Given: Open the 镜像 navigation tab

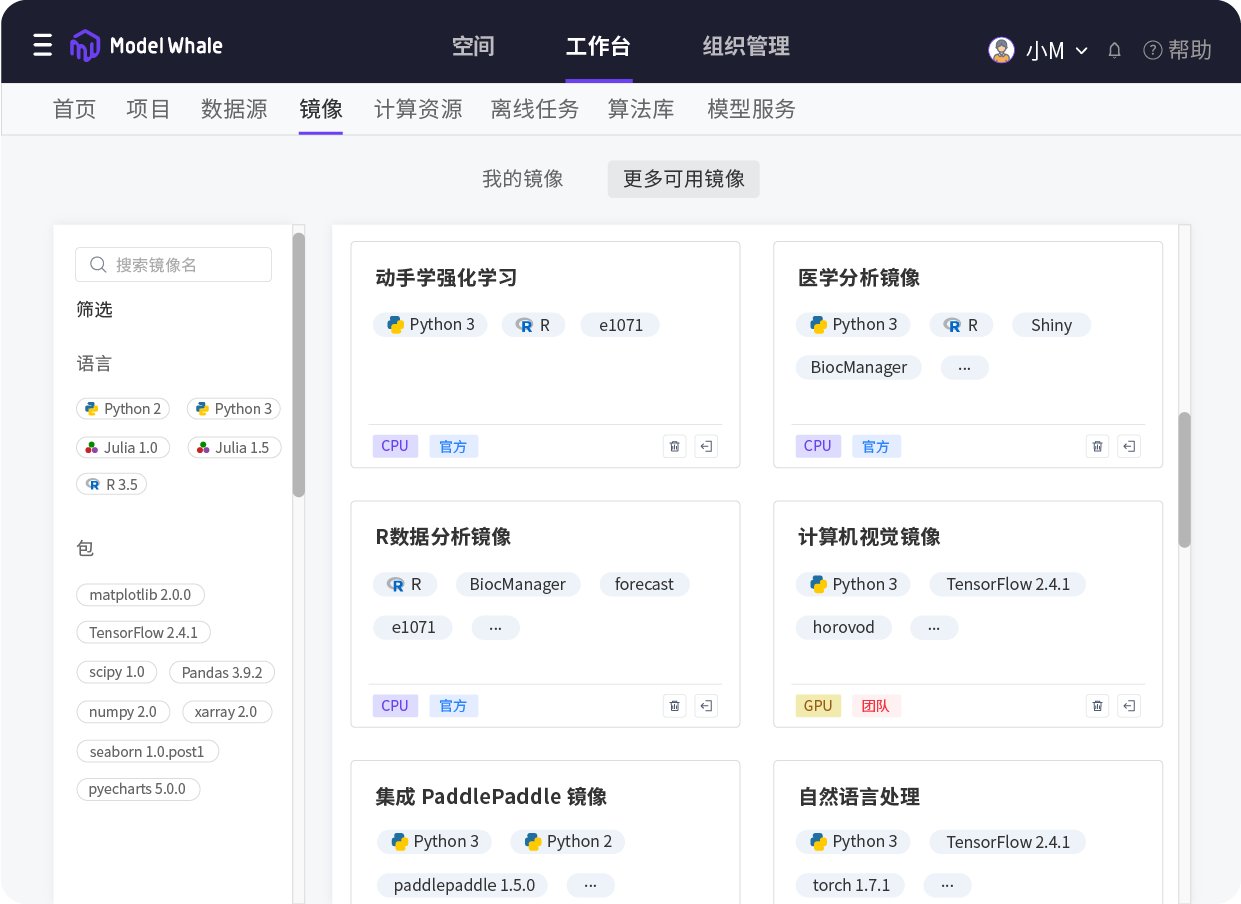Looking at the screenshot, I should point(321,109).
